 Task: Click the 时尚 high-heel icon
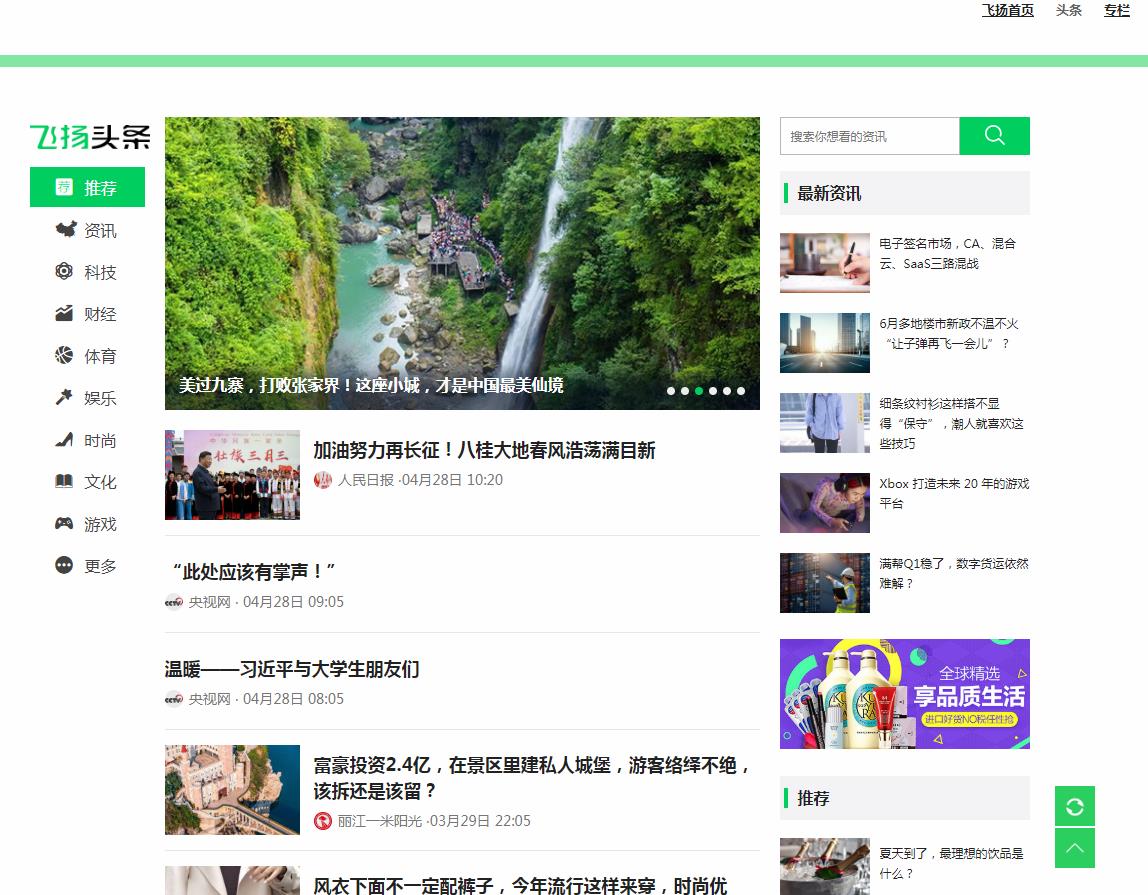click(x=64, y=439)
